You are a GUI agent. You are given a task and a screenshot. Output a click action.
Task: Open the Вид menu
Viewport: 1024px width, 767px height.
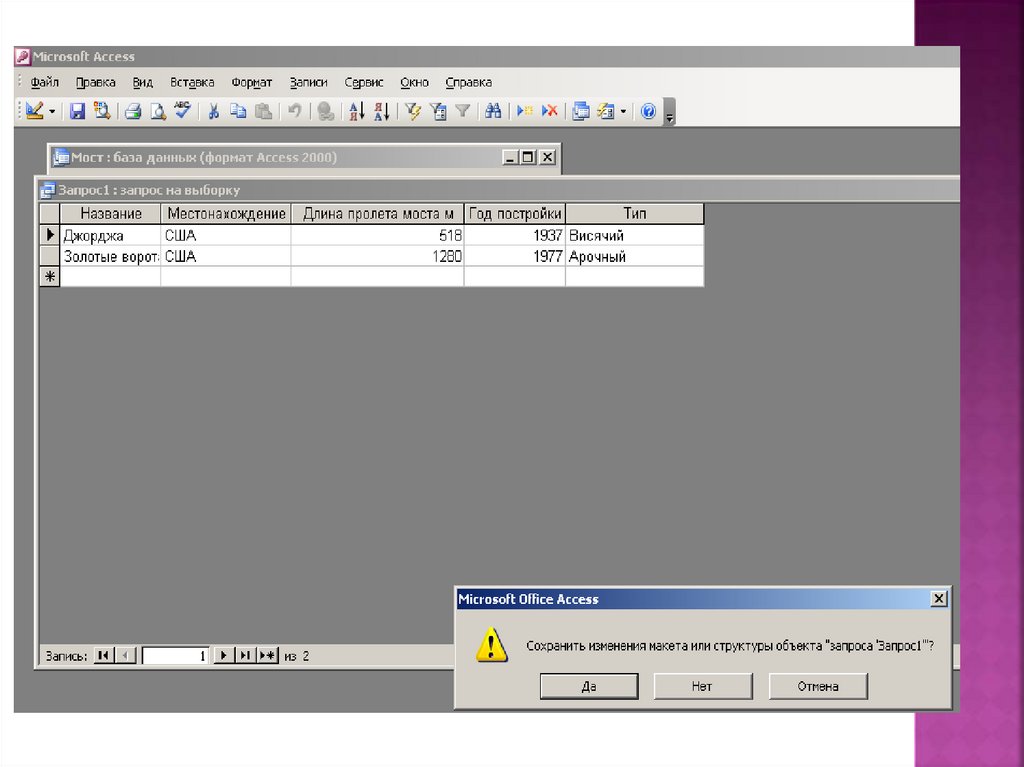pyautogui.click(x=142, y=82)
